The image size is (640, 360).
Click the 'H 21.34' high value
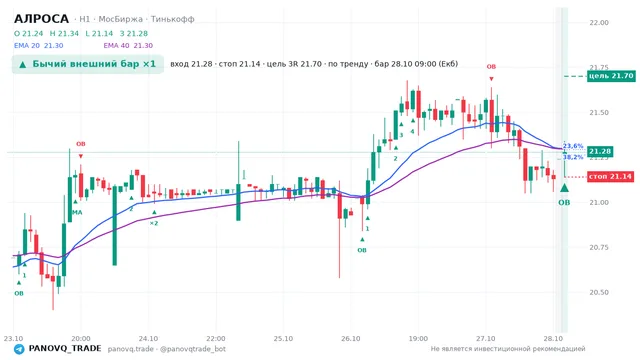coord(64,33)
